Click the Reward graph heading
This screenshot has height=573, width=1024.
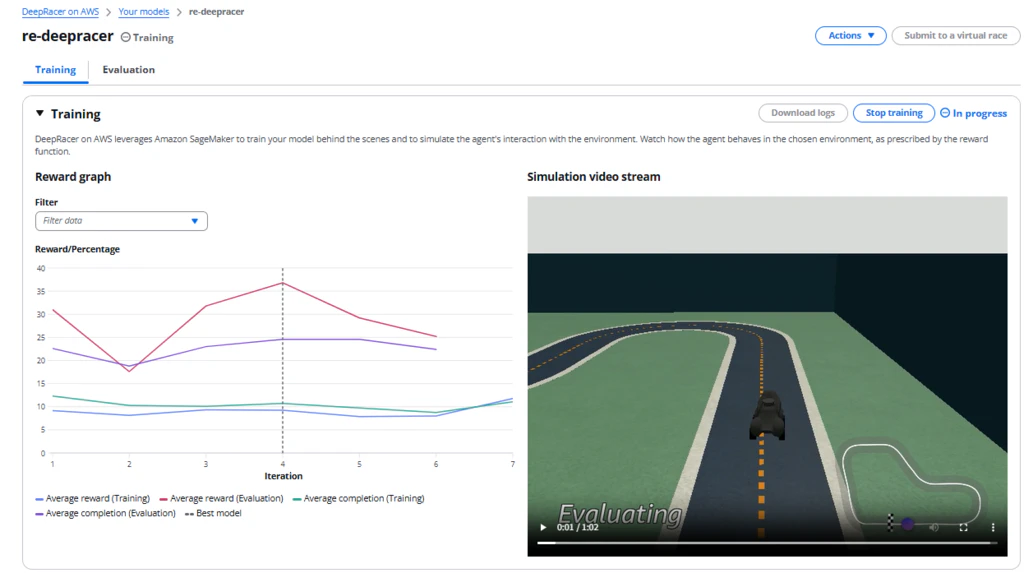[x=73, y=176]
